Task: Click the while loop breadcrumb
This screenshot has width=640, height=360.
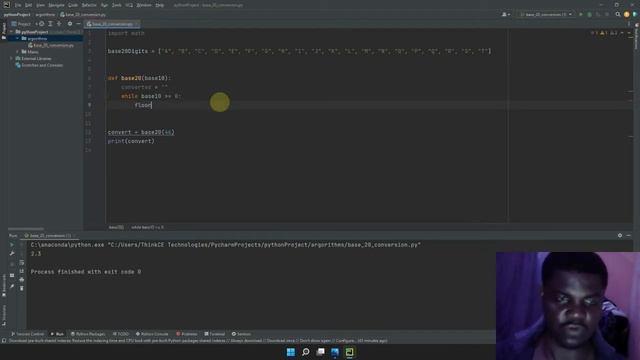Action: (147, 227)
